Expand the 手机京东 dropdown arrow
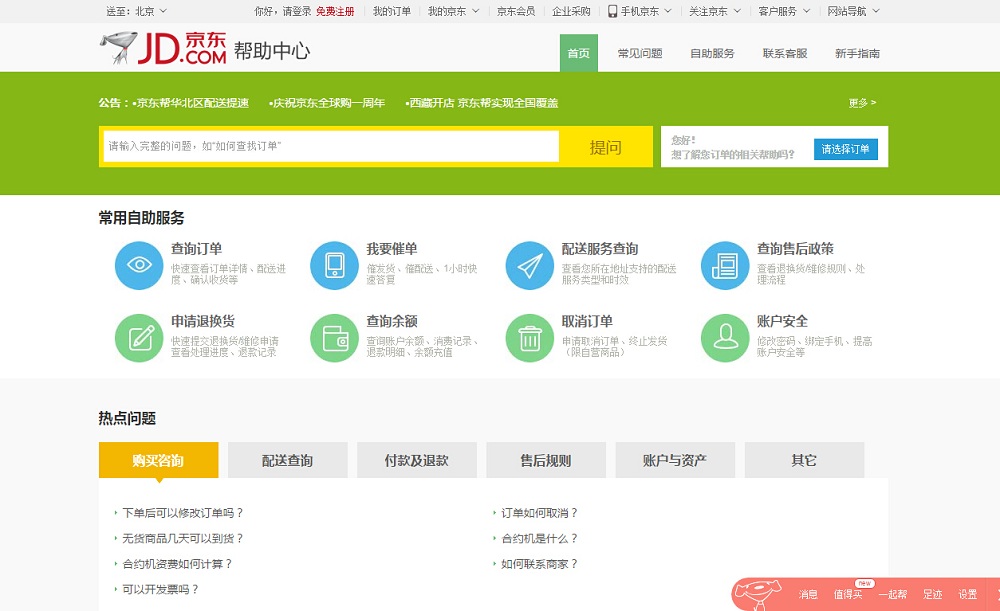The image size is (1000, 611). click(668, 11)
